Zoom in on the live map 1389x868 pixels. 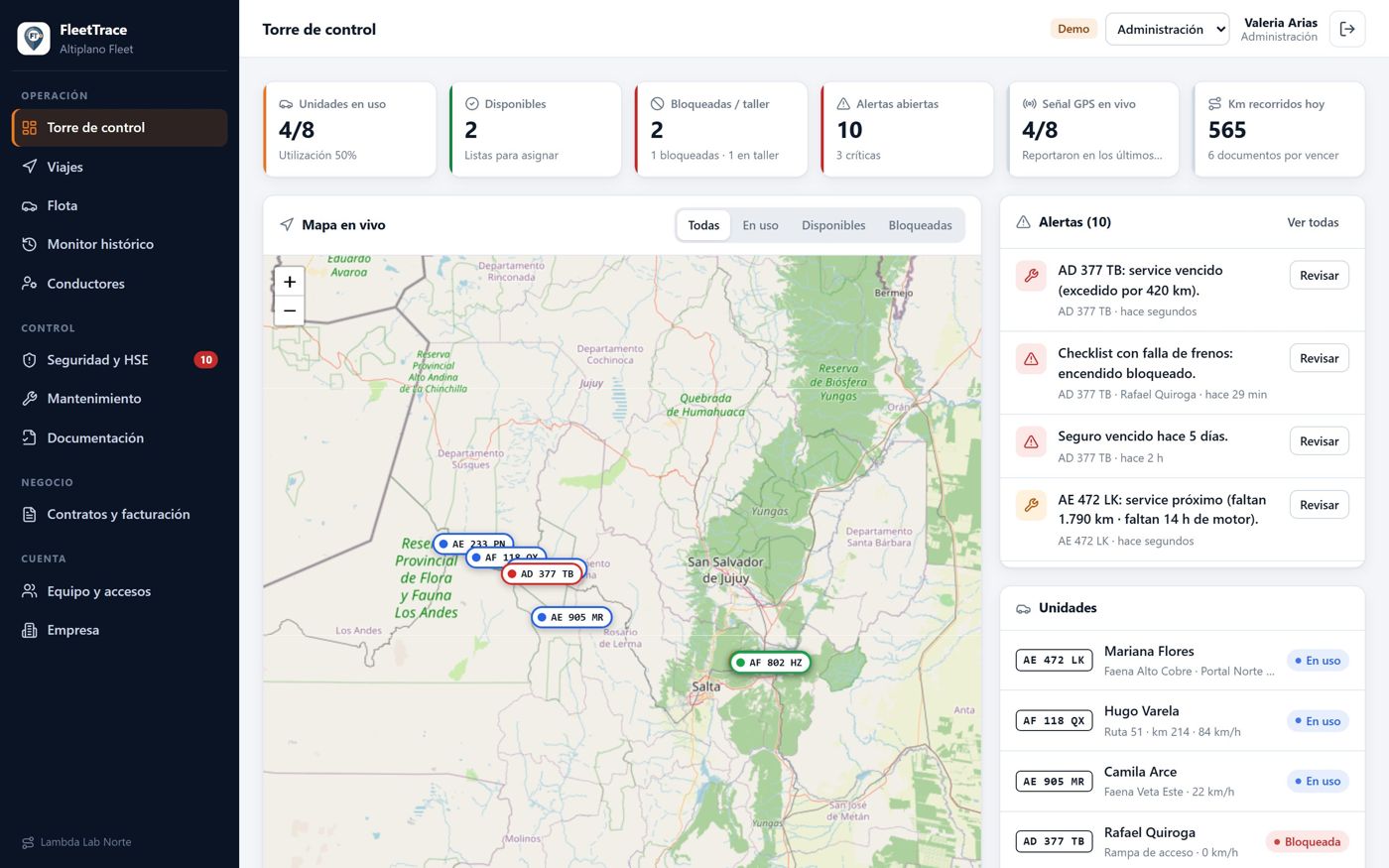tap(289, 282)
